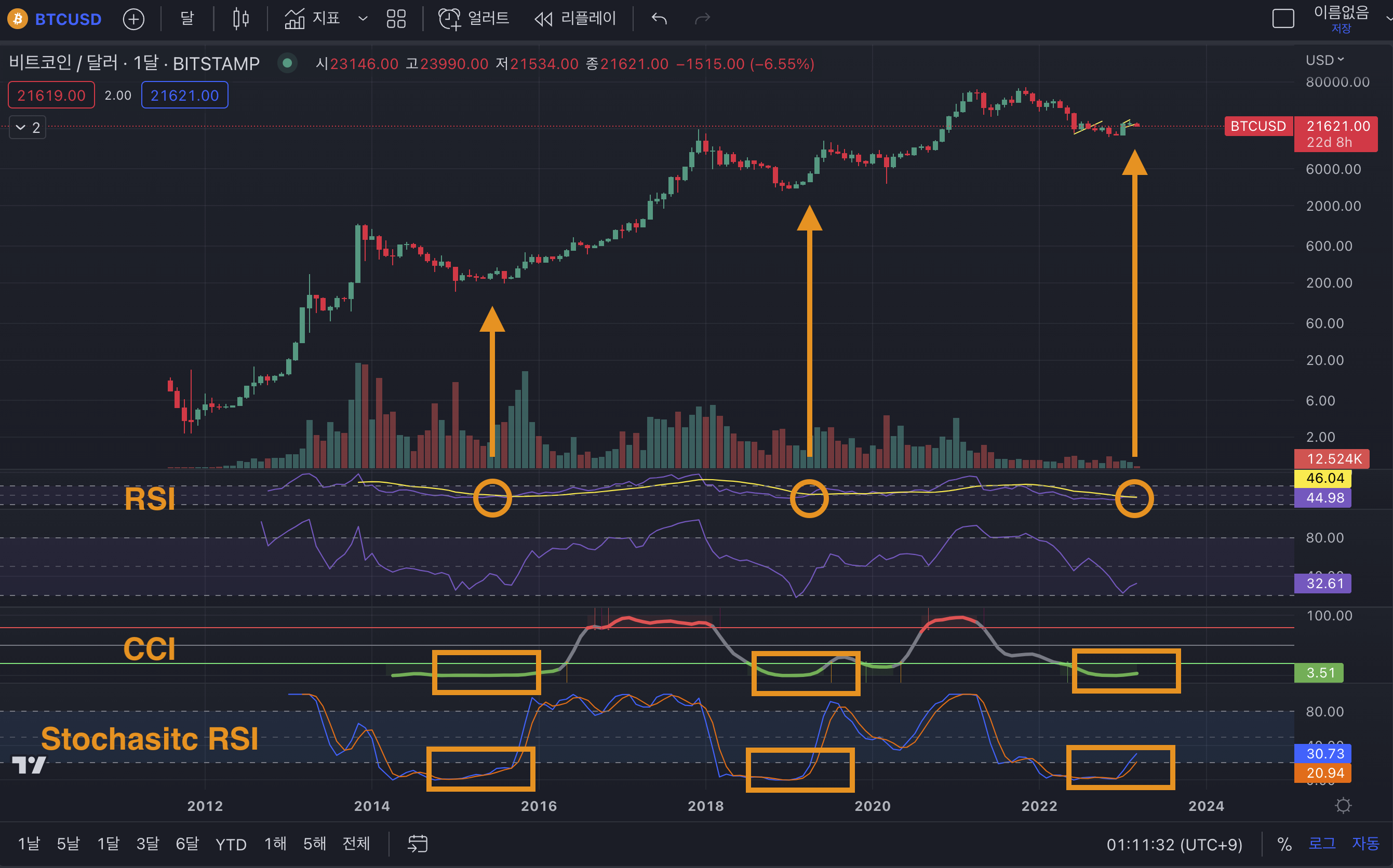1393x868 pixels.
Task: Click the 저장 save link
Action: (1342, 29)
